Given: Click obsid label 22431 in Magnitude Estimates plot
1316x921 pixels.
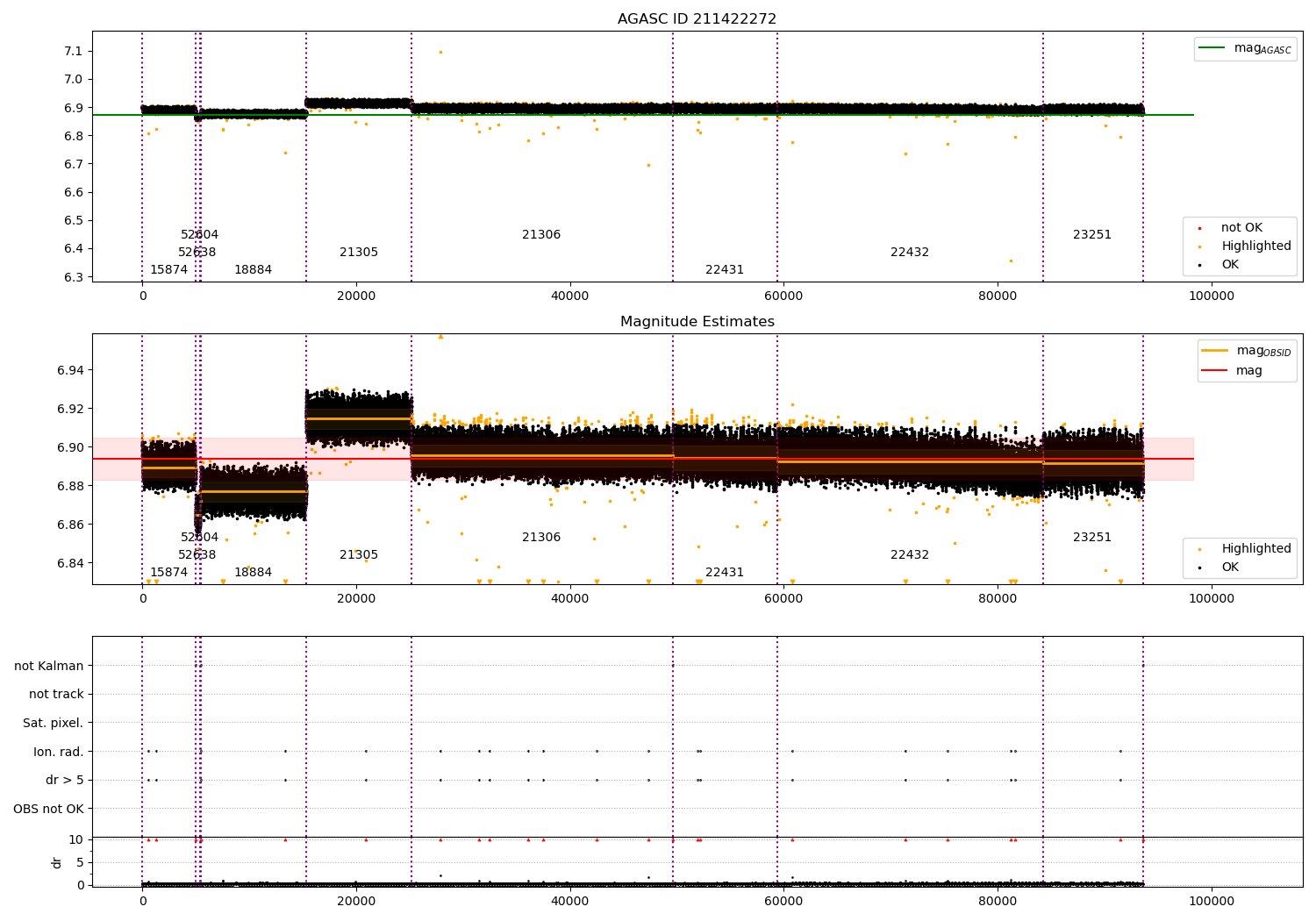Looking at the screenshot, I should [725, 573].
